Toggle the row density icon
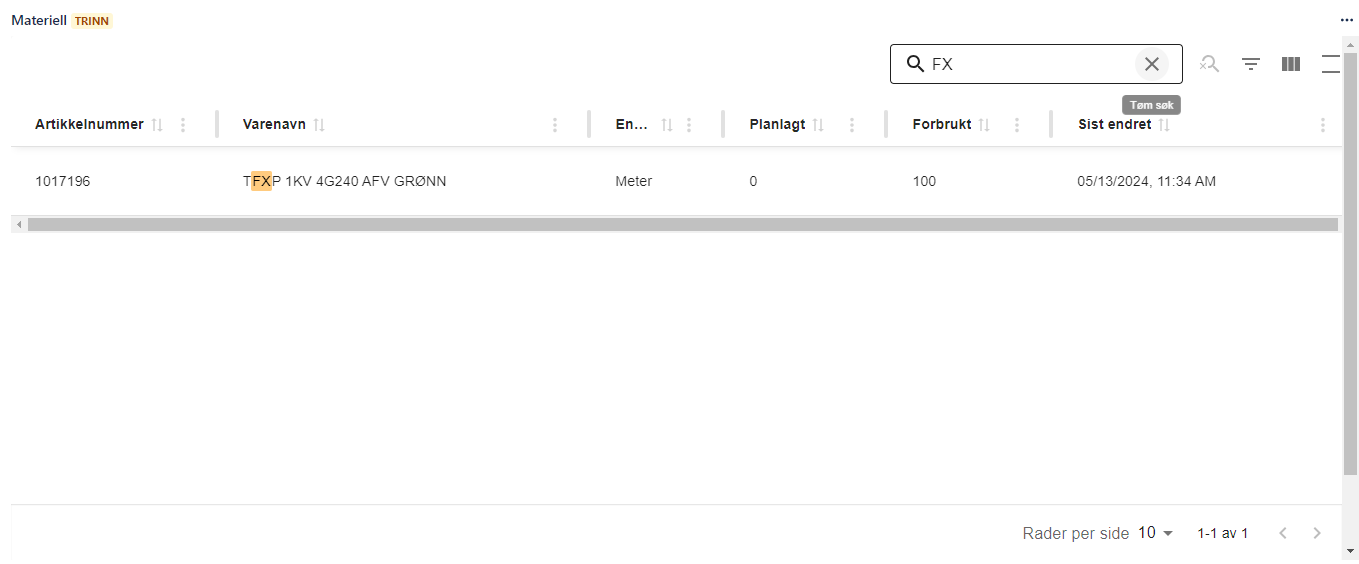This screenshot has height=564, width=1359. [x=1330, y=64]
